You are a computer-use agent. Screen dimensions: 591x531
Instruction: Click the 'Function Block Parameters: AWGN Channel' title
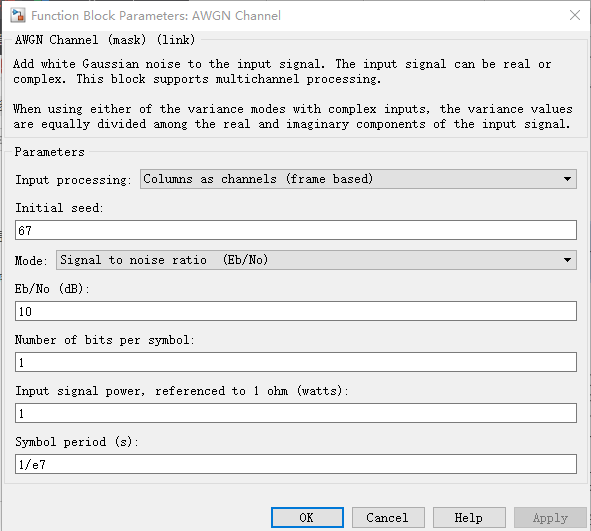[x=156, y=16]
